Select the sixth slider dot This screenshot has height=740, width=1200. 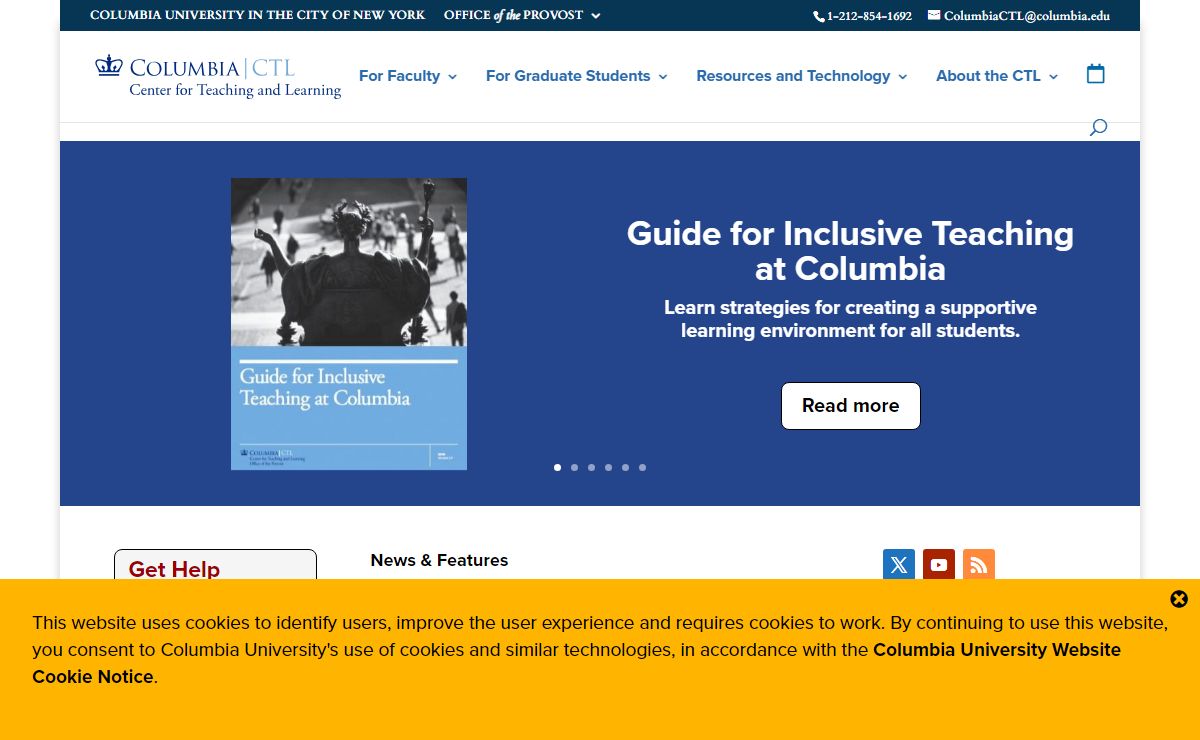(643, 467)
